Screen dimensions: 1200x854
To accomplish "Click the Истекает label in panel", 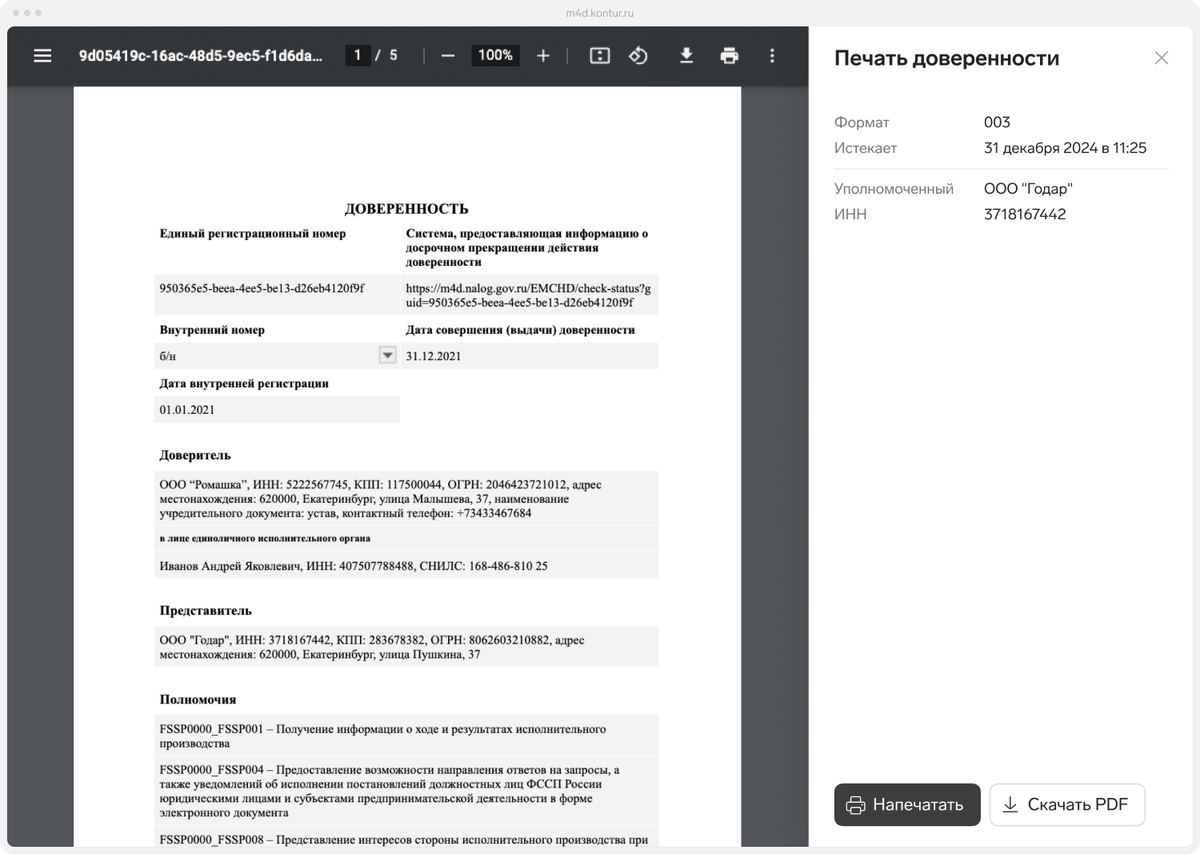I will tap(866, 148).
